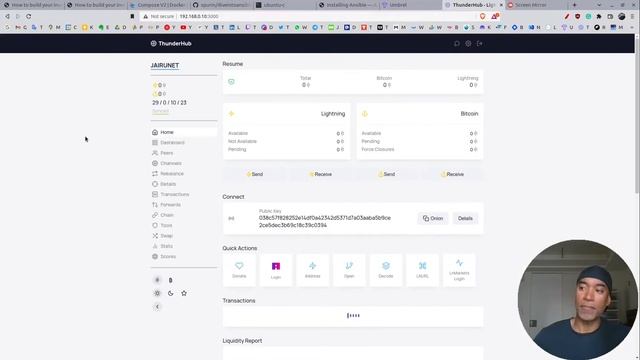The height and width of the screenshot is (360, 640).
Task: Close the ThunderHub browser tab
Action: point(501,5)
